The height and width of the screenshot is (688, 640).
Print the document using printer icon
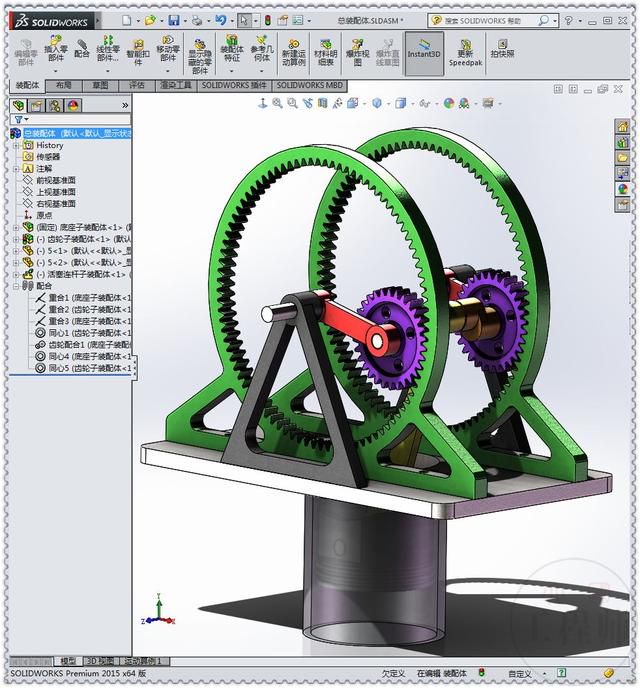[x=197, y=20]
